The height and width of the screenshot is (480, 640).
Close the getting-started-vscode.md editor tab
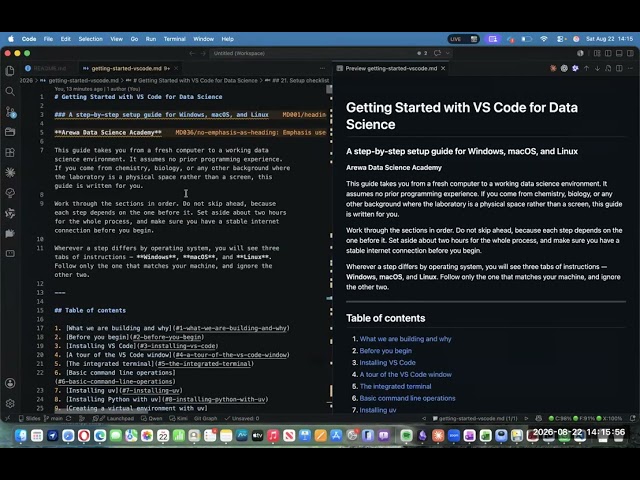[176, 68]
